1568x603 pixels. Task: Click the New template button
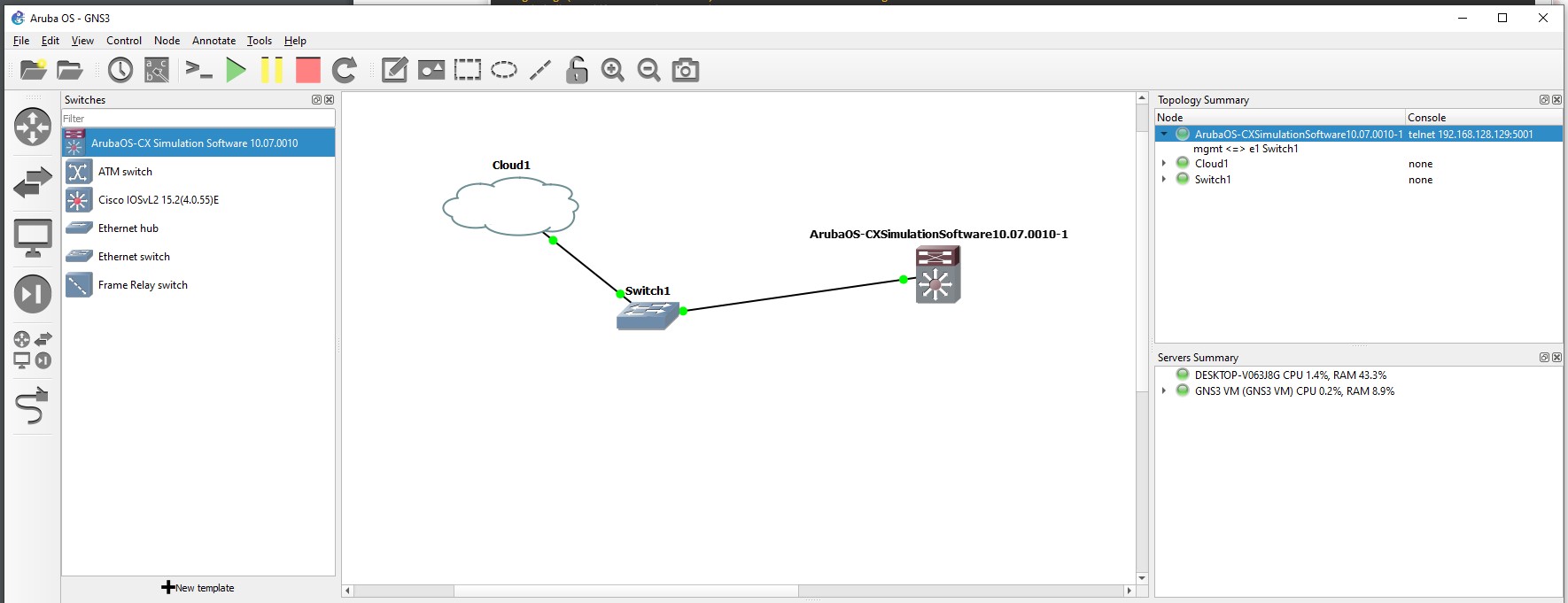[x=198, y=588]
